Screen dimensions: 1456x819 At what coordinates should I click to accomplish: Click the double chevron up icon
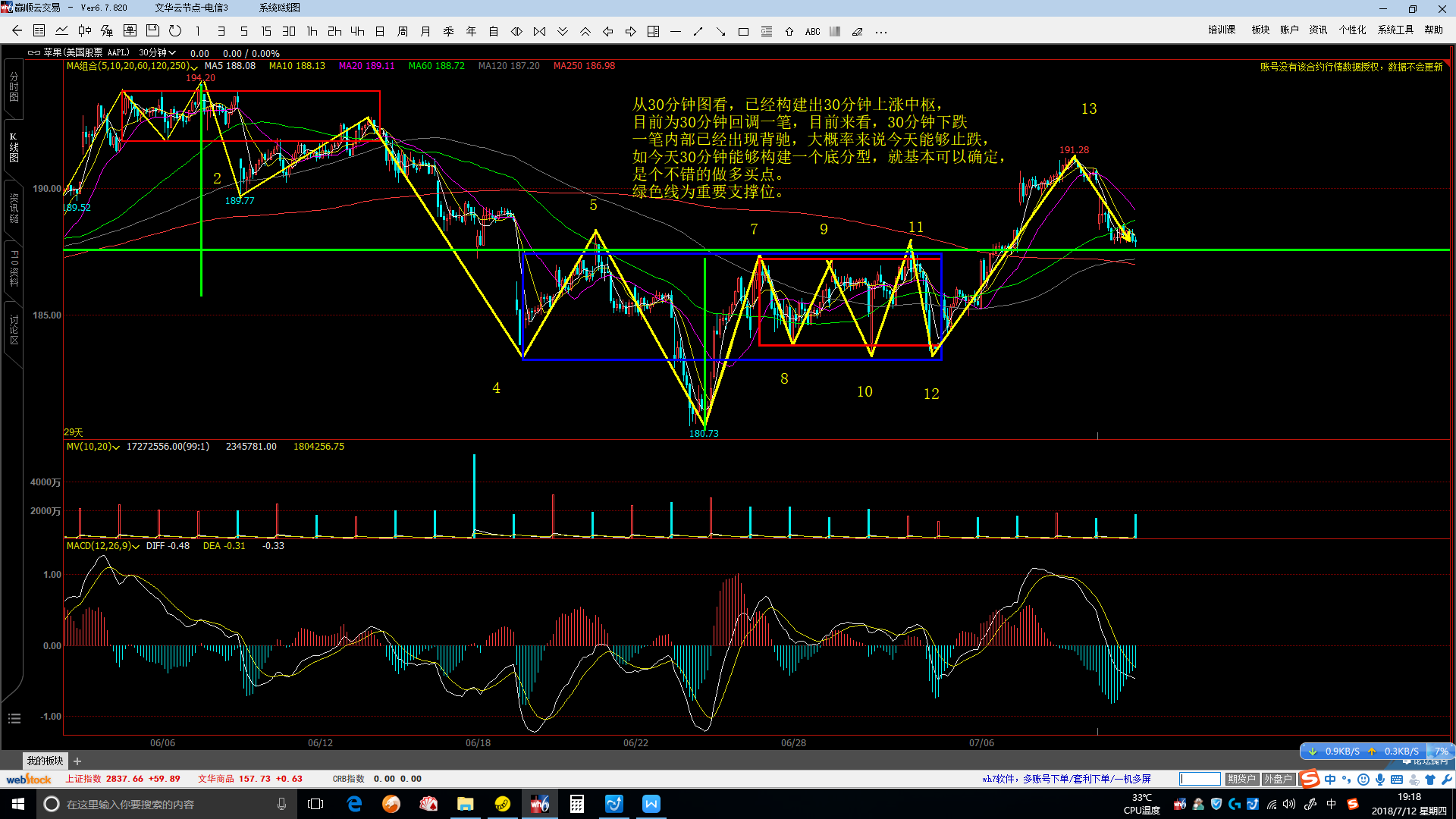[x=585, y=31]
